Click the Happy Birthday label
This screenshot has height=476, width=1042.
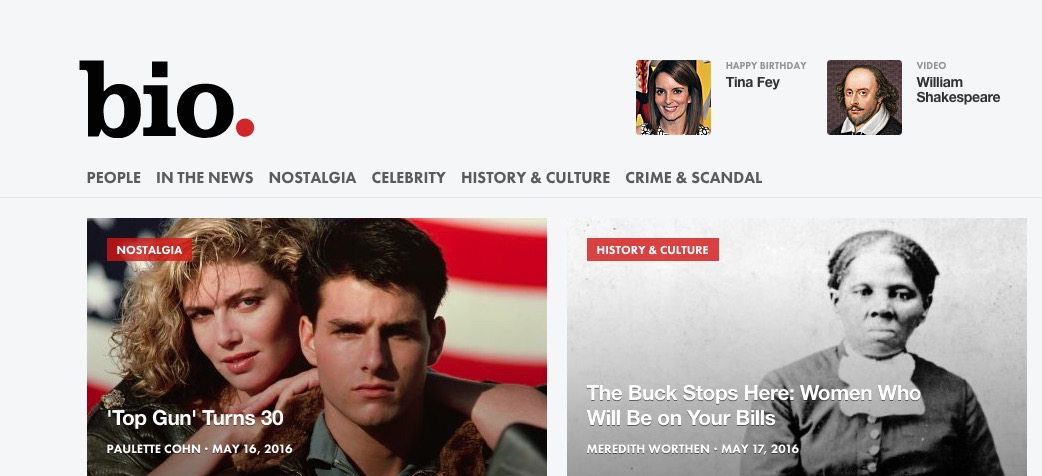click(766, 65)
